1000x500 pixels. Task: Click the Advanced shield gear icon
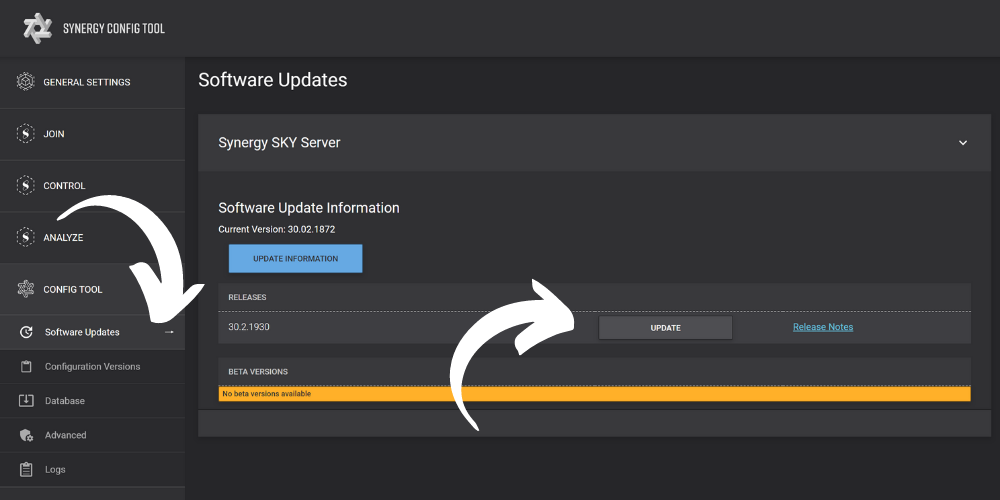click(26, 435)
